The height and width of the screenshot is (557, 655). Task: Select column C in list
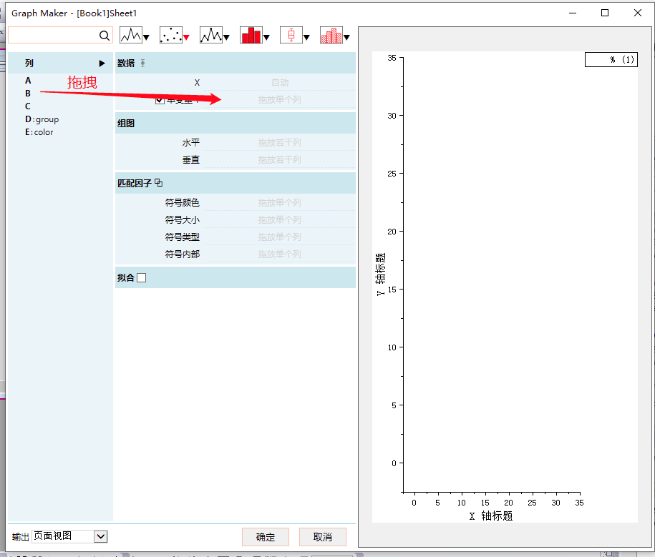pos(28,106)
